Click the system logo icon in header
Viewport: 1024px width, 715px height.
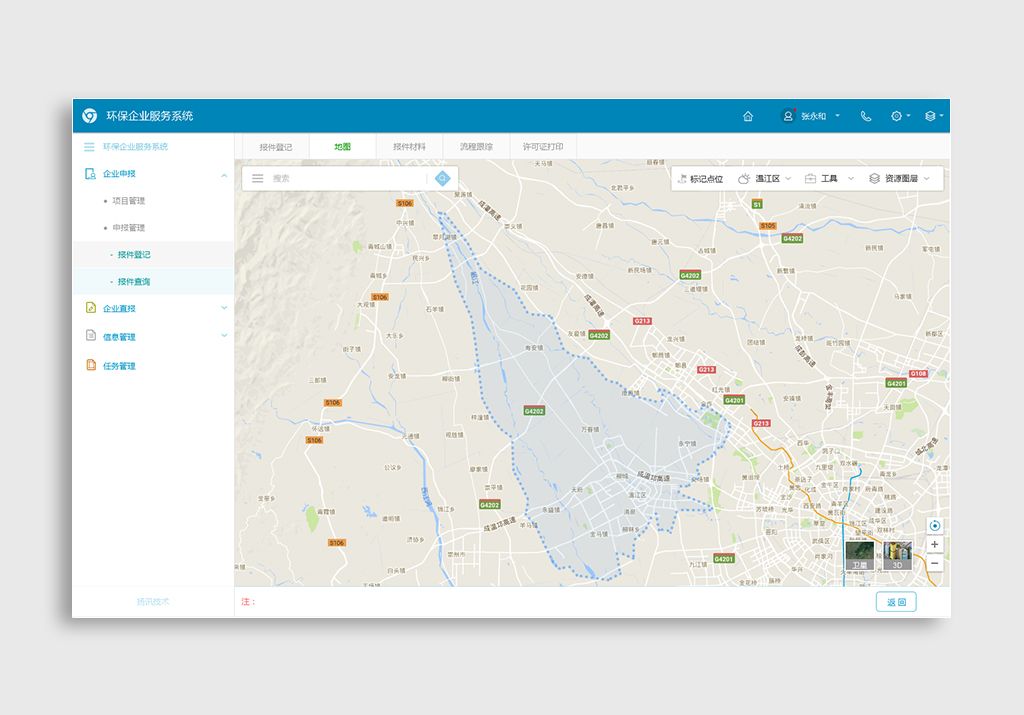89,116
